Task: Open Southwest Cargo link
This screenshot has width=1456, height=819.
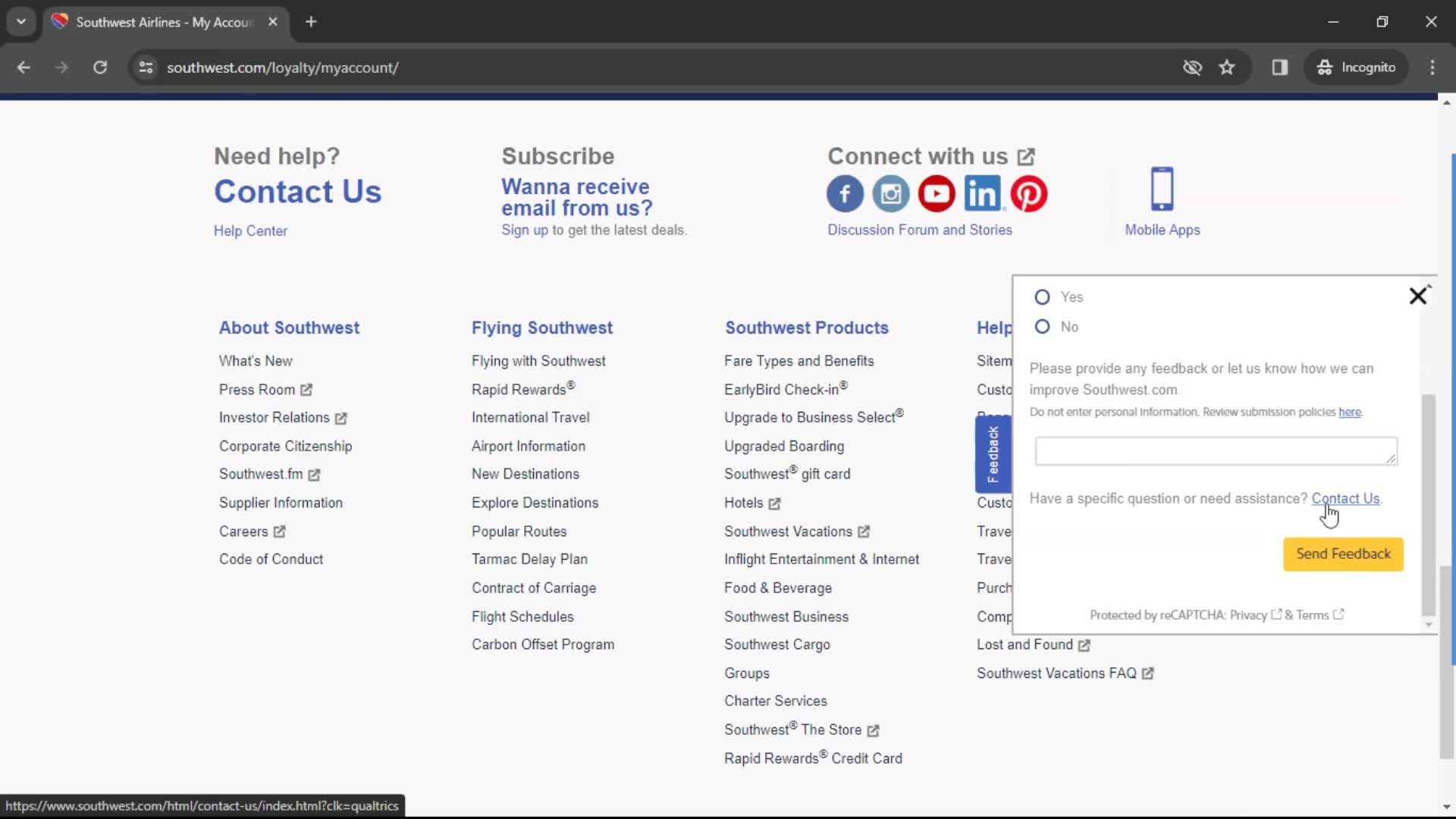Action: point(777,645)
